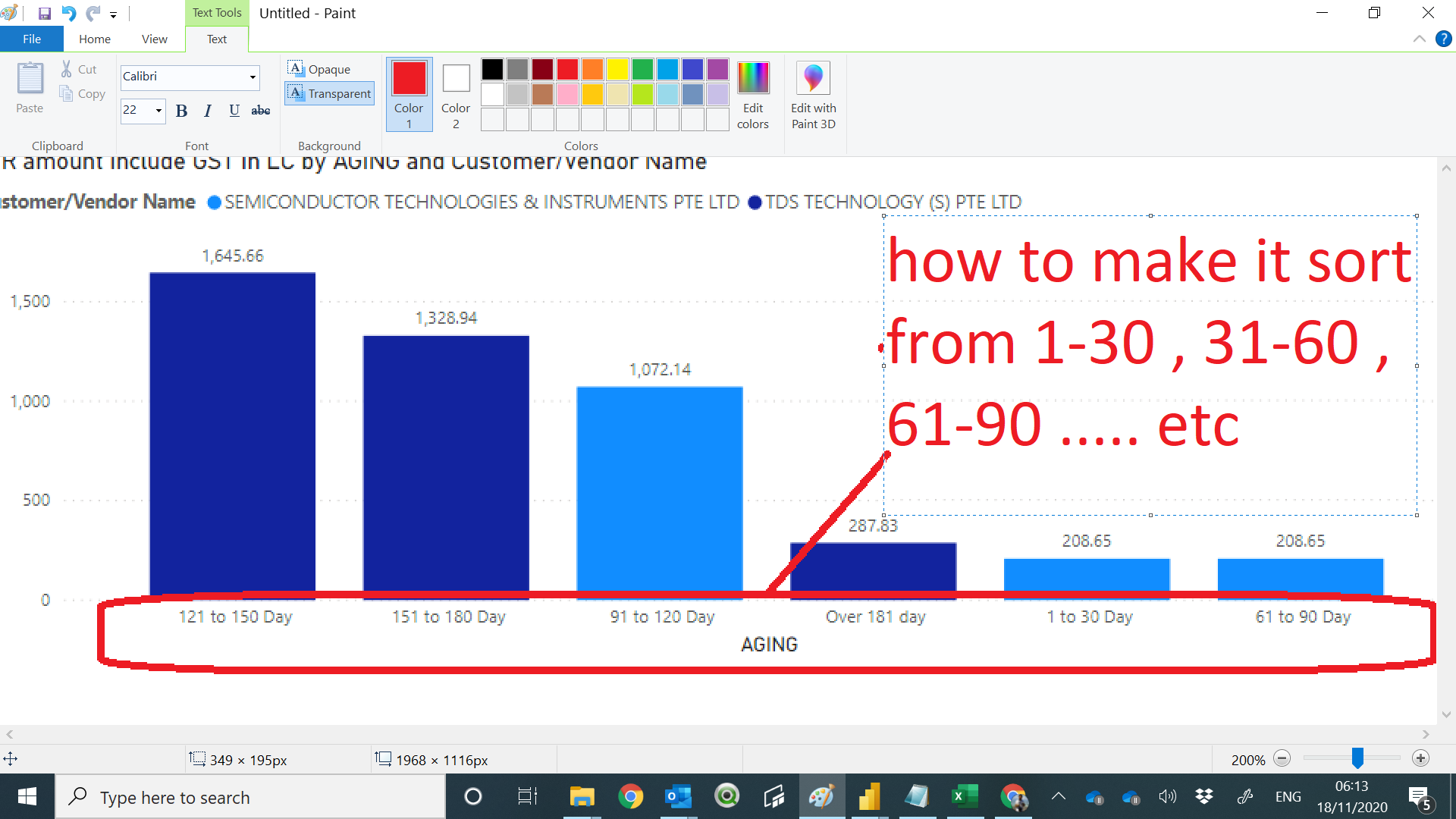
Task: Toggle Strikethrough text formatting
Action: point(261,111)
